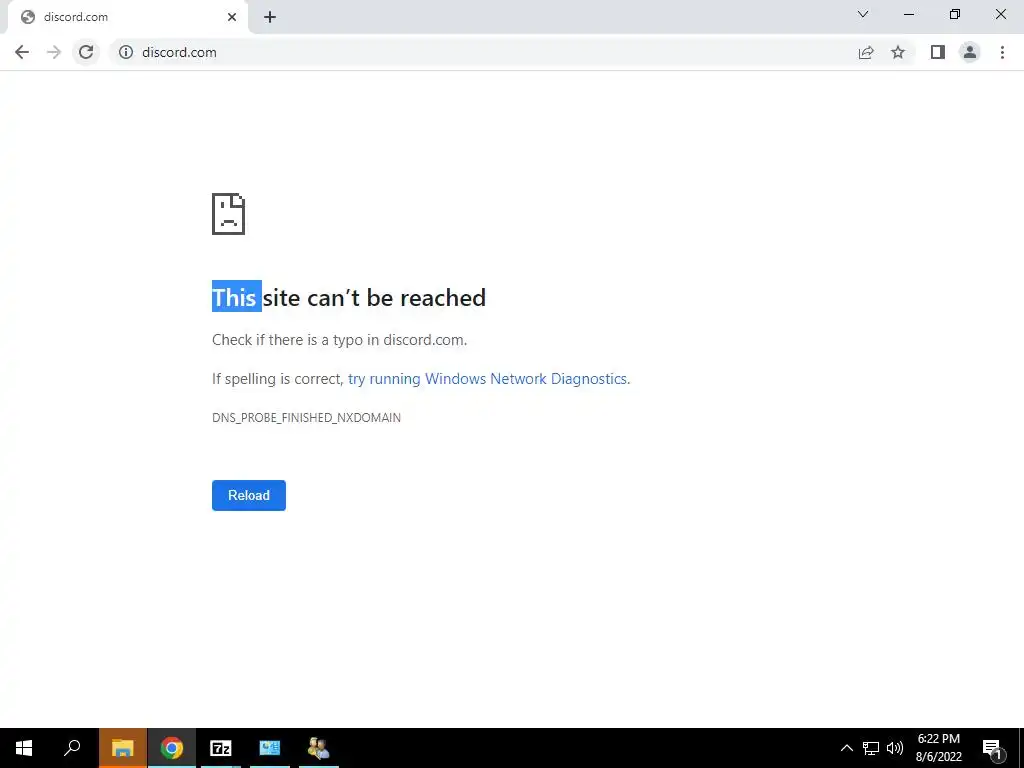Click the network status tray icon
This screenshot has width=1024, height=768.
click(x=871, y=748)
